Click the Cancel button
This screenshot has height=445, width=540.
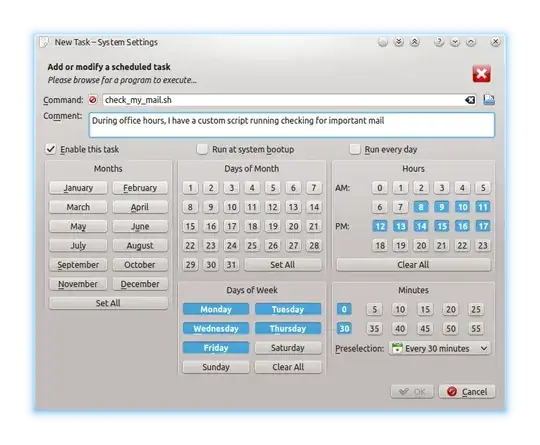coord(467,392)
